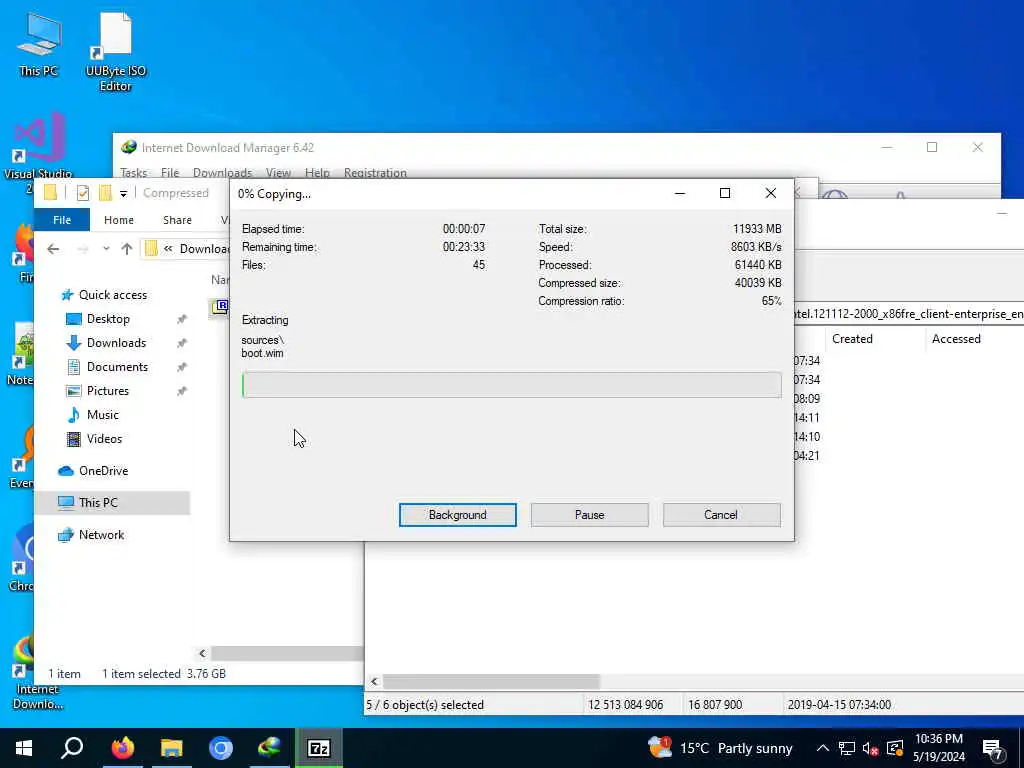Image resolution: width=1024 pixels, height=768 pixels.
Task: Open File Explorer from the taskbar
Action: [172, 748]
